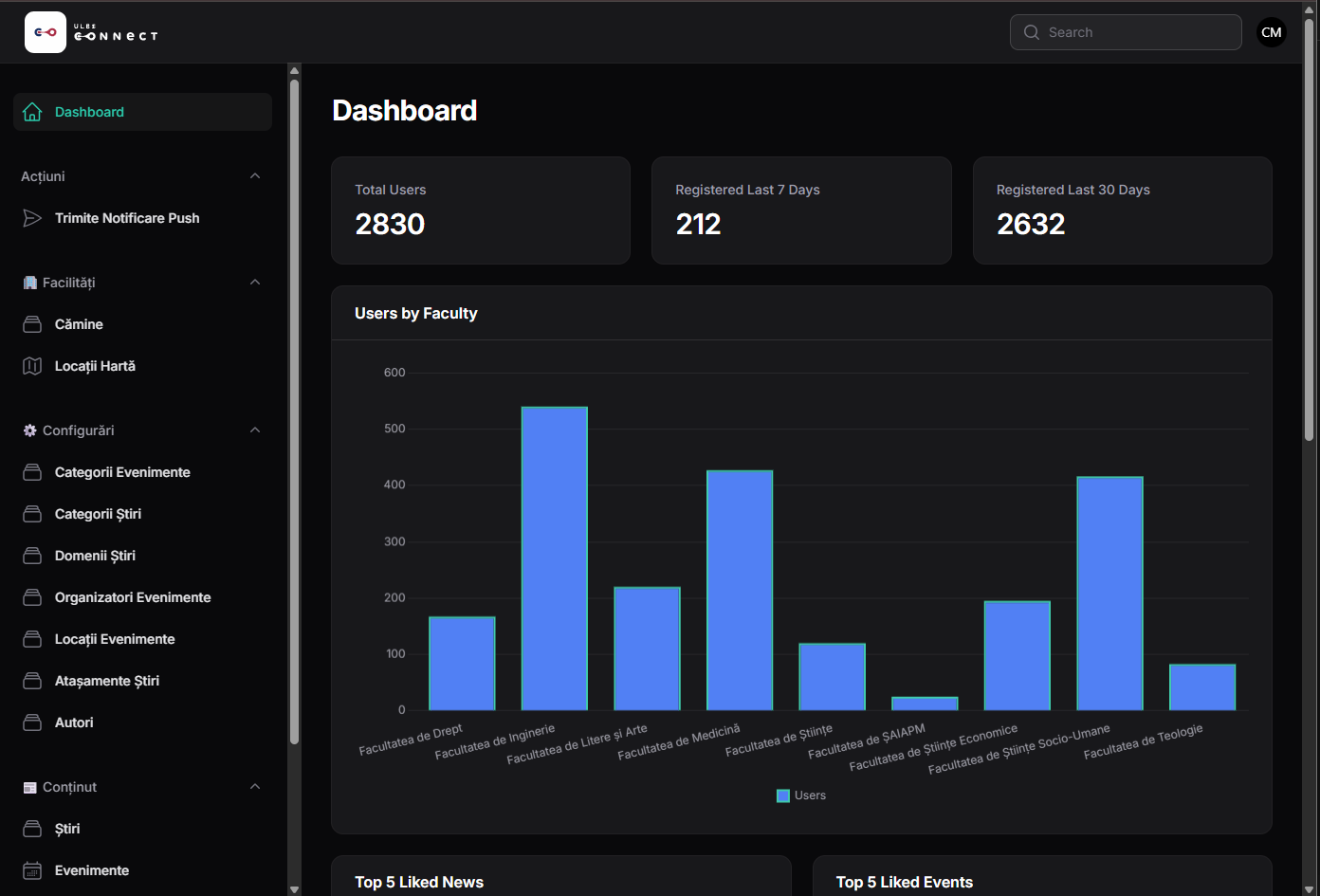Click the icon beside Organizatori Evenimente
This screenshot has width=1320, height=896.
32,597
